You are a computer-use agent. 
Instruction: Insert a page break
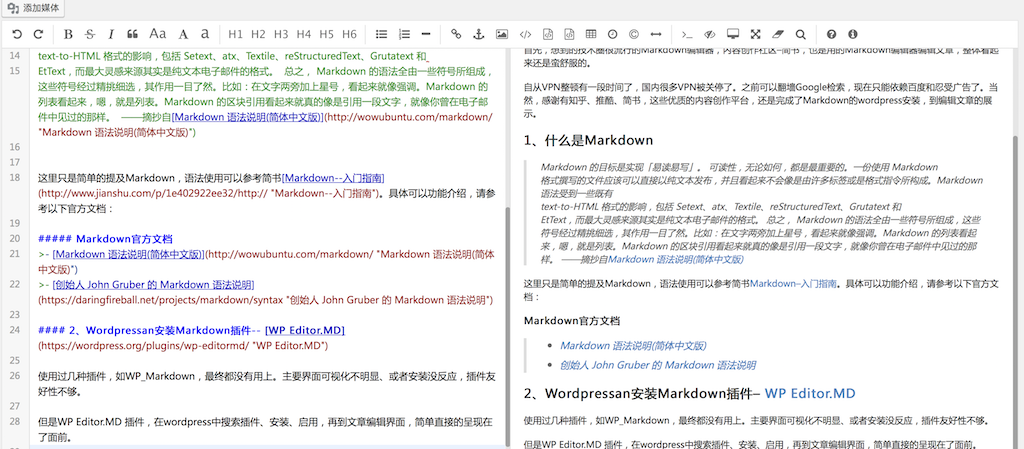pos(656,34)
